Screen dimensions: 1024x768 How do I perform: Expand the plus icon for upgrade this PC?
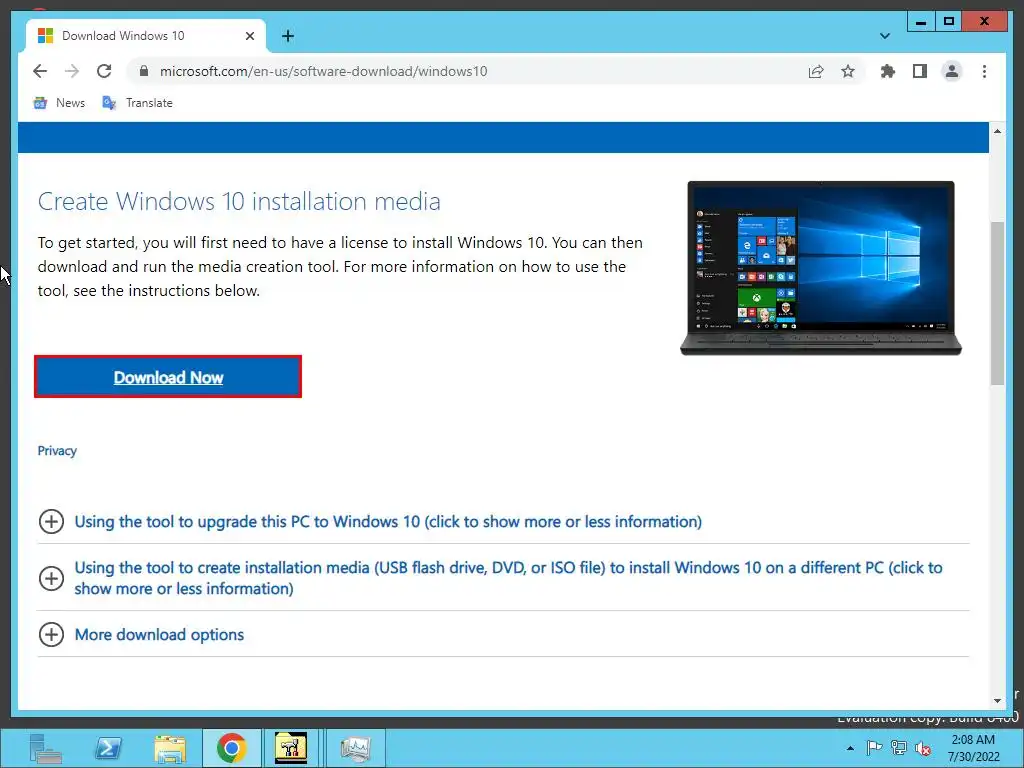pos(52,521)
